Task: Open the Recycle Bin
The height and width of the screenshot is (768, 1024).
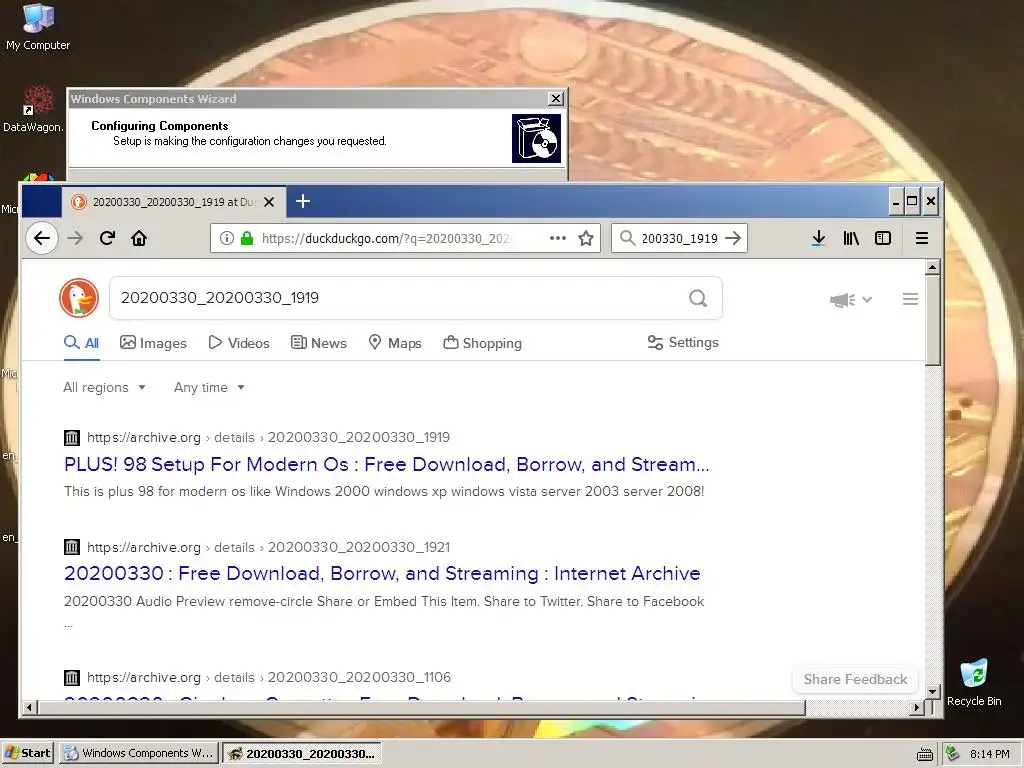Action: pos(974,683)
